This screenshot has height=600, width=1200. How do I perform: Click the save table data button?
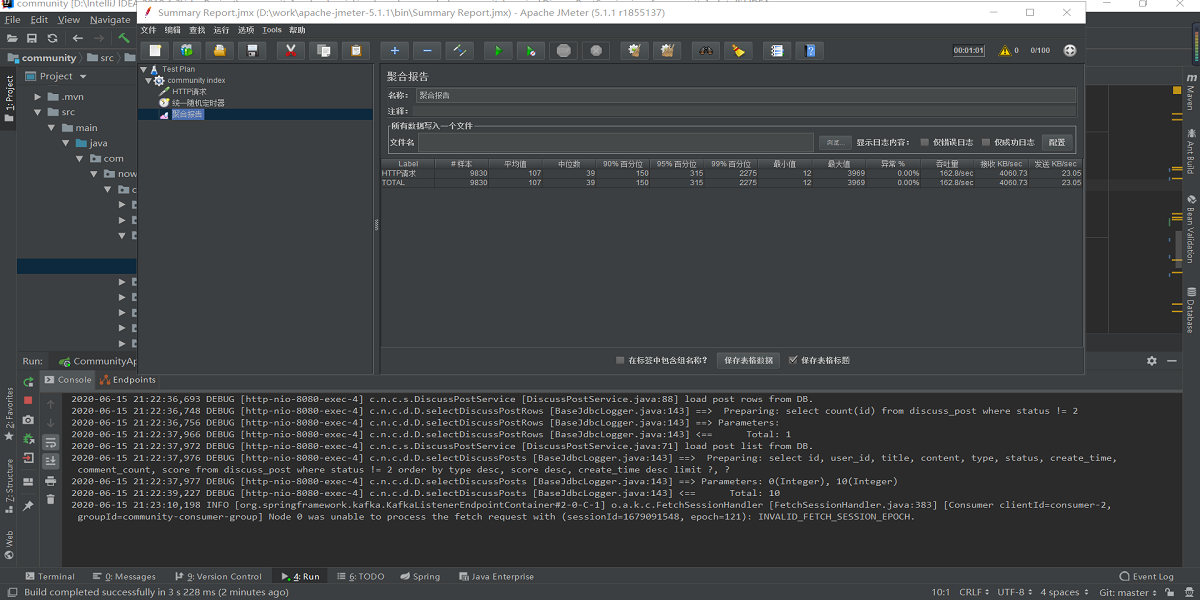(749, 360)
